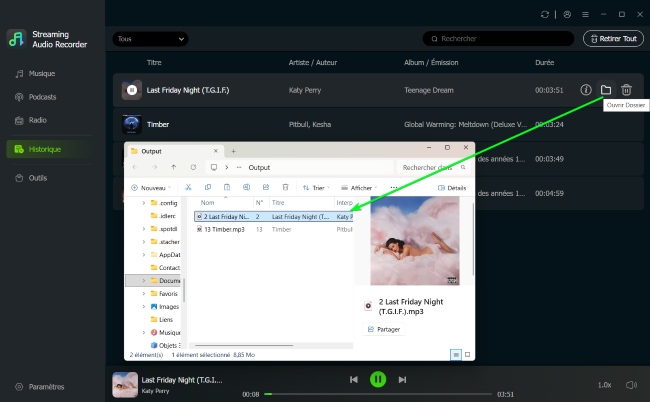Select the Liens folder in tree
Viewport: 650px width, 402px height.
pyautogui.click(x=162, y=320)
